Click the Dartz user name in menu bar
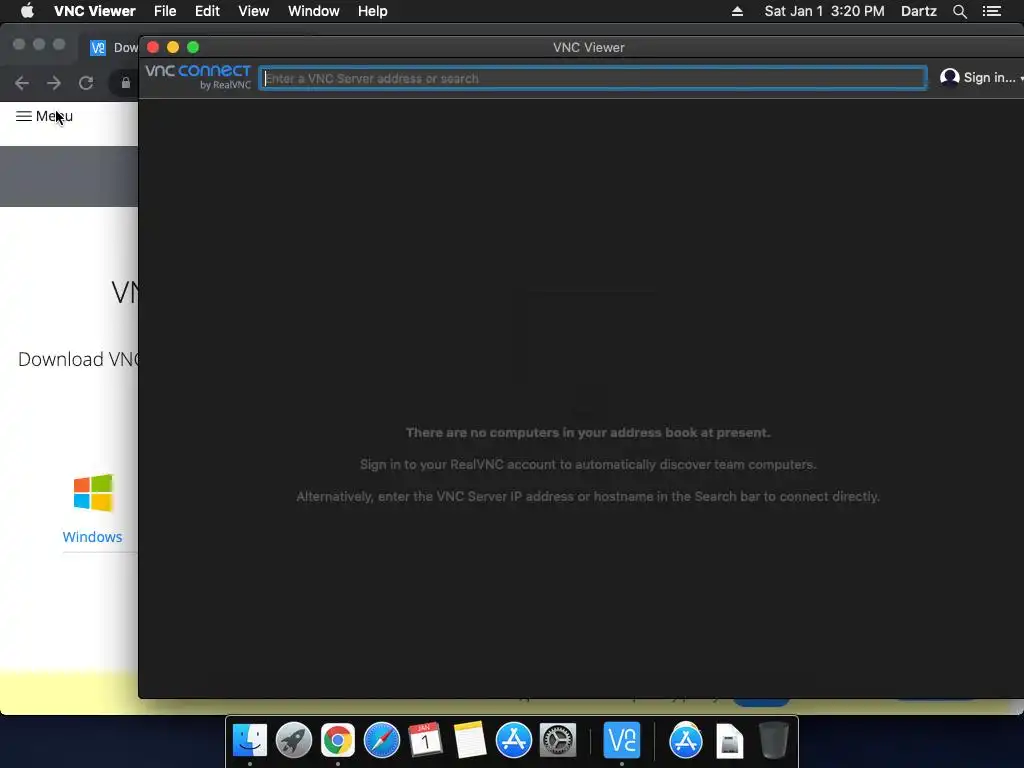Image resolution: width=1024 pixels, height=768 pixels. click(918, 11)
